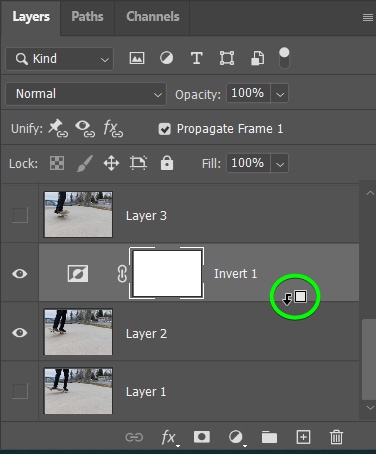
Task: Lock all with padlock icon
Action: coord(167,163)
